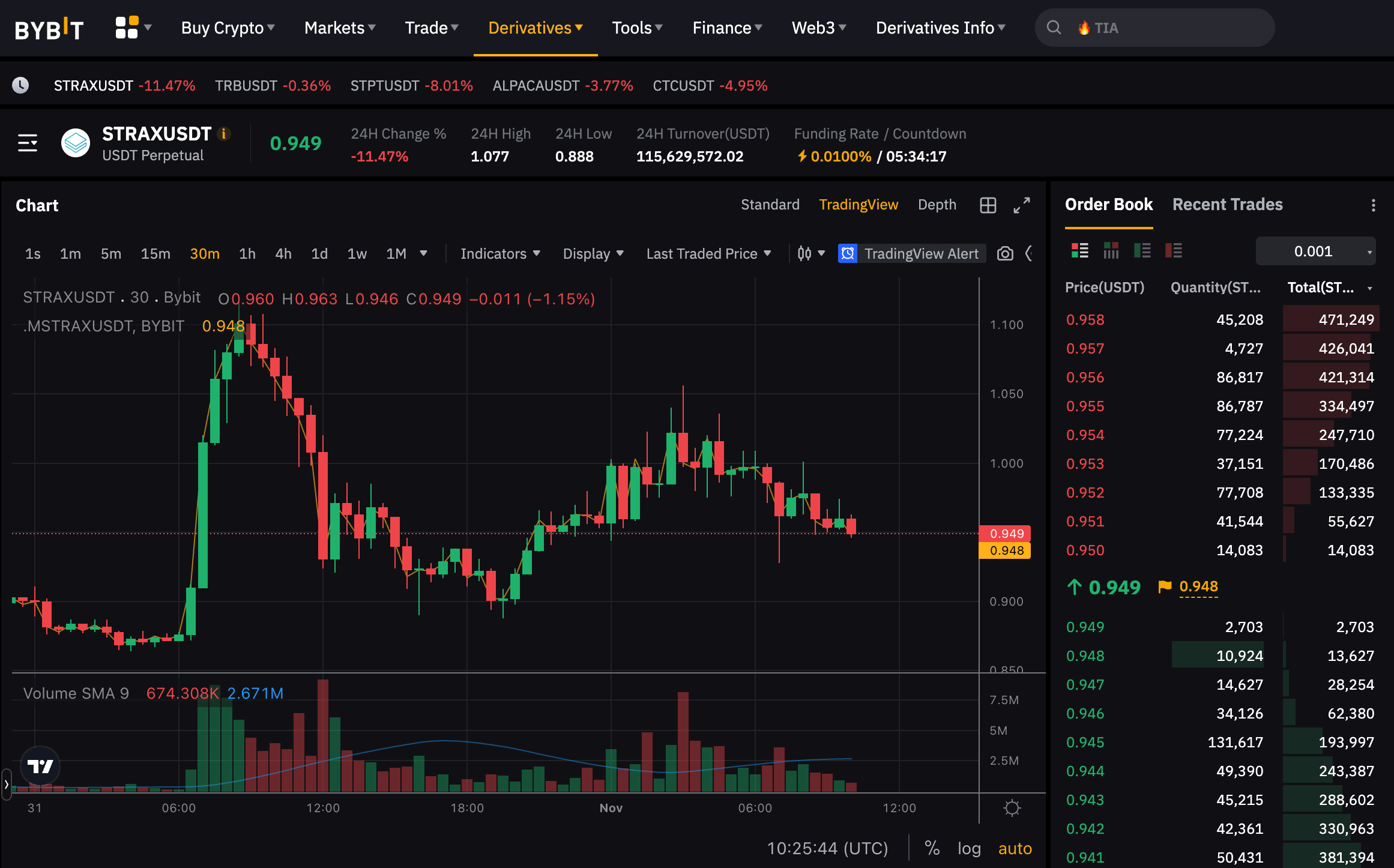Show buy-orders-only order book view

click(x=1142, y=250)
